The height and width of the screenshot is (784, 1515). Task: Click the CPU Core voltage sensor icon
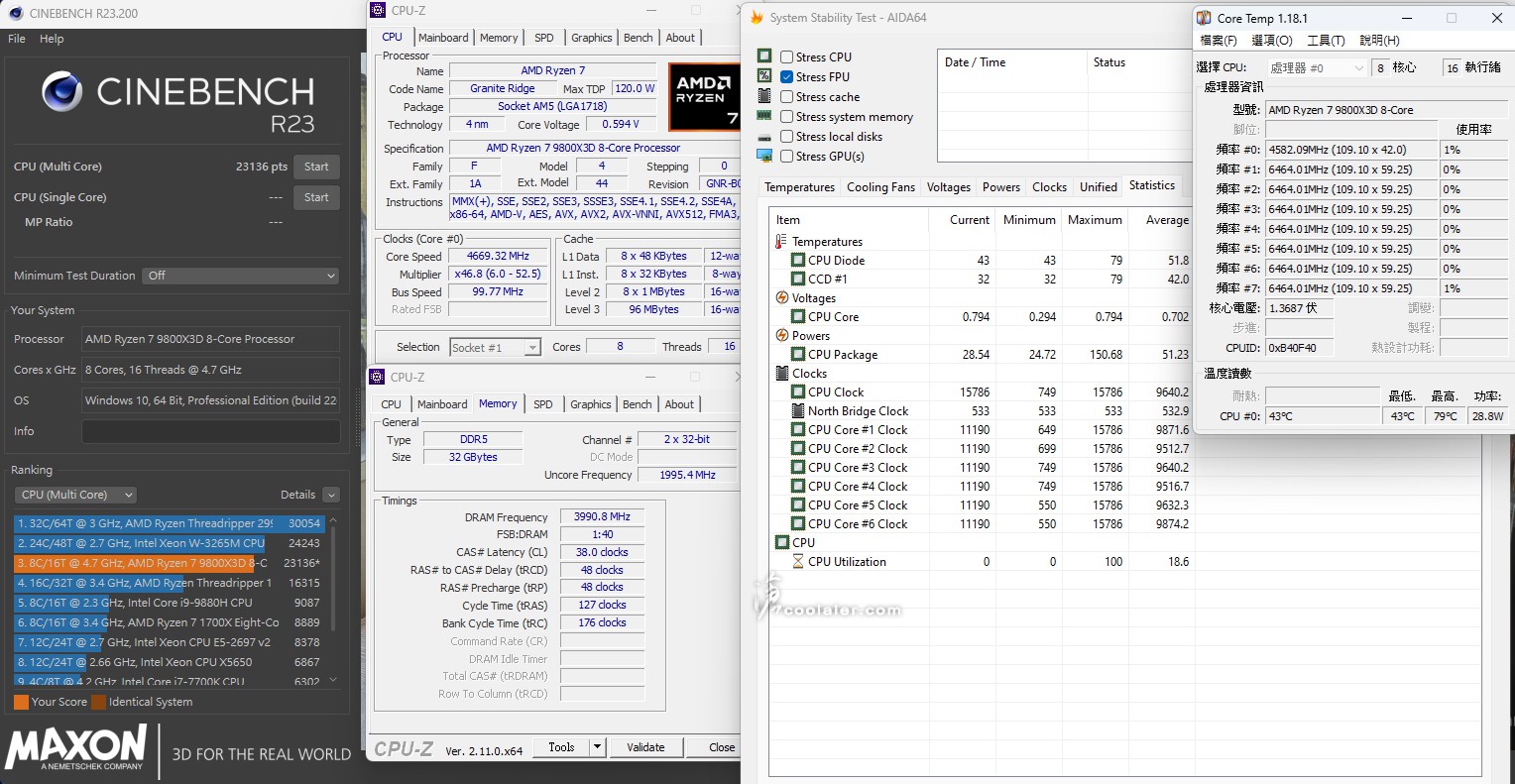coord(798,316)
